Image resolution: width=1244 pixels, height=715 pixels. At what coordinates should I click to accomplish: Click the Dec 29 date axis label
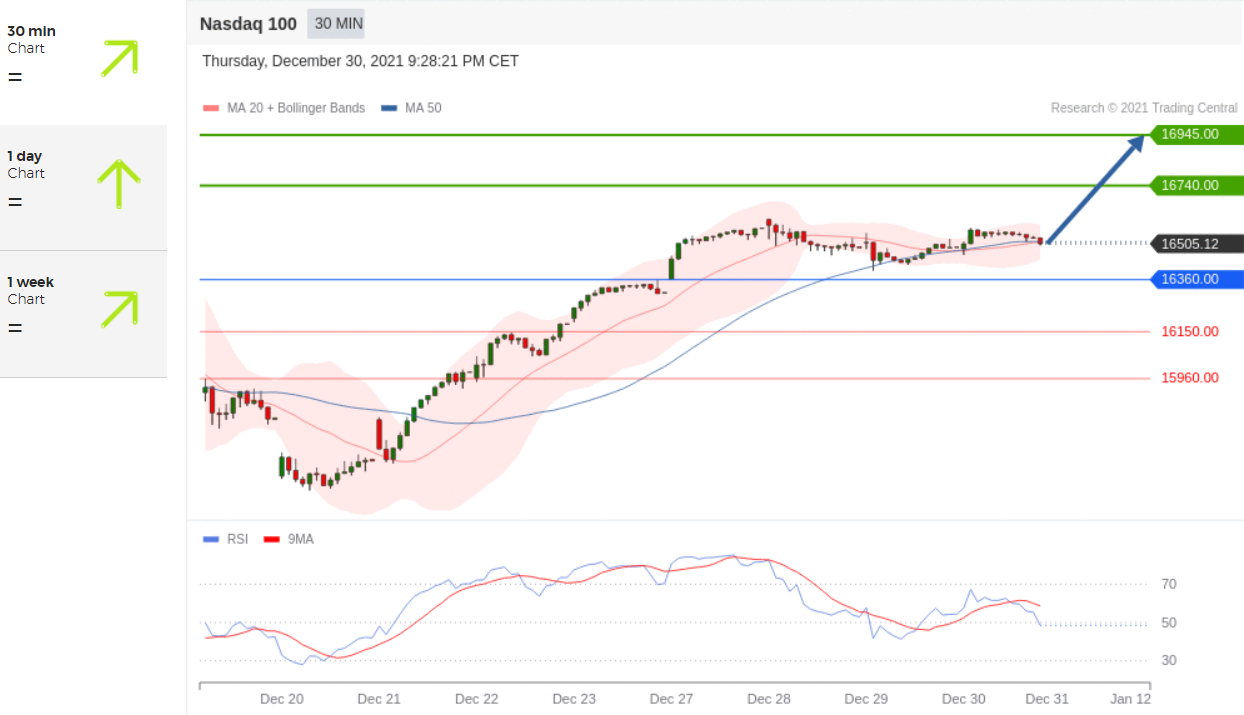point(866,699)
